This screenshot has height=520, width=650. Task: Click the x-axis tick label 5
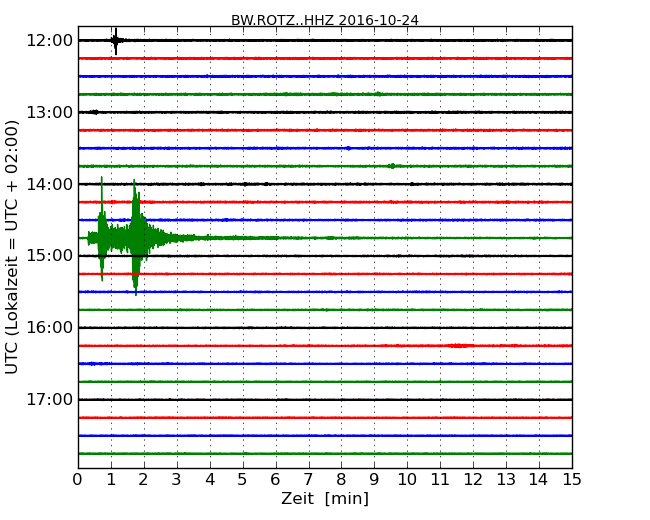click(243, 480)
